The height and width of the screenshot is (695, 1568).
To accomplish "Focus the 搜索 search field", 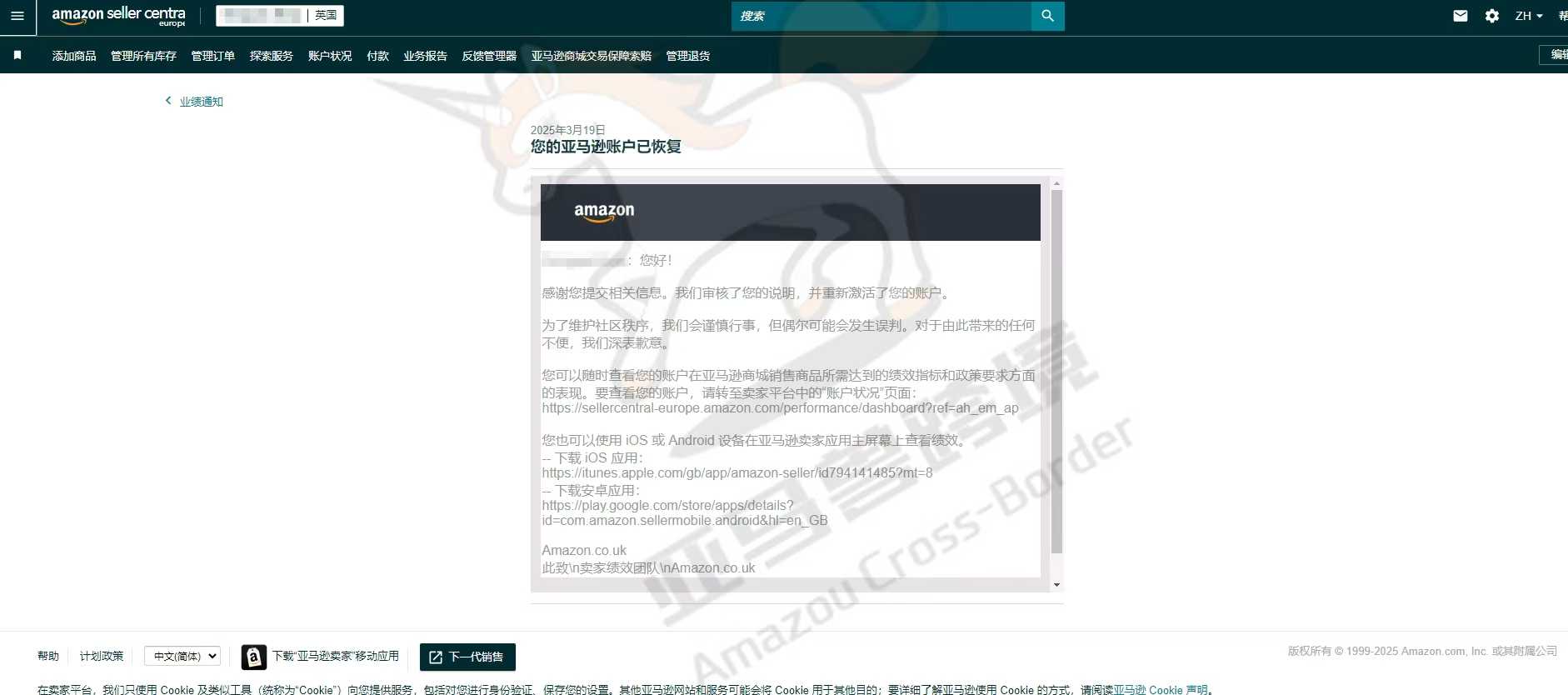I will [881, 16].
